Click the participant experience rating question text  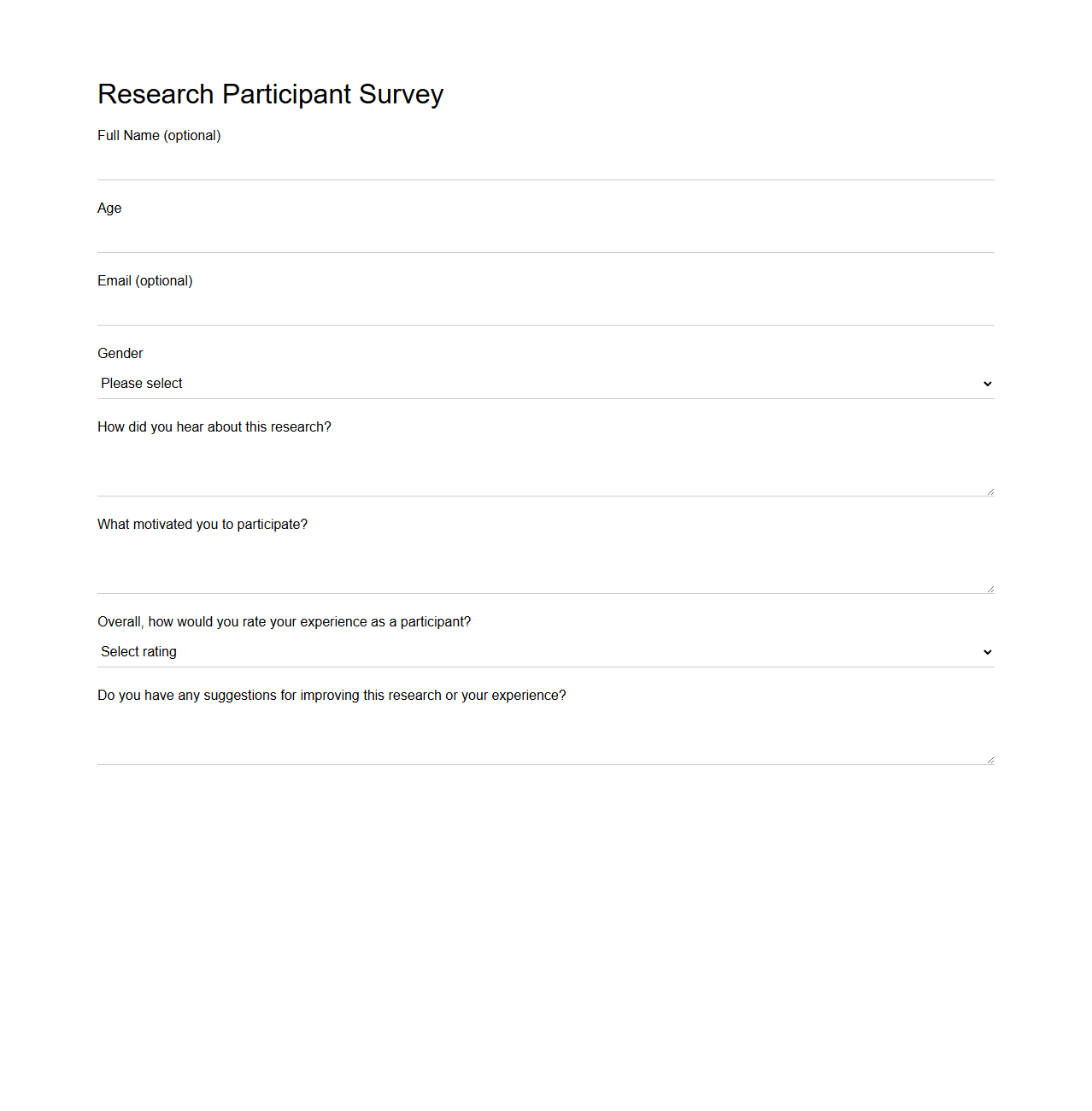(x=285, y=621)
